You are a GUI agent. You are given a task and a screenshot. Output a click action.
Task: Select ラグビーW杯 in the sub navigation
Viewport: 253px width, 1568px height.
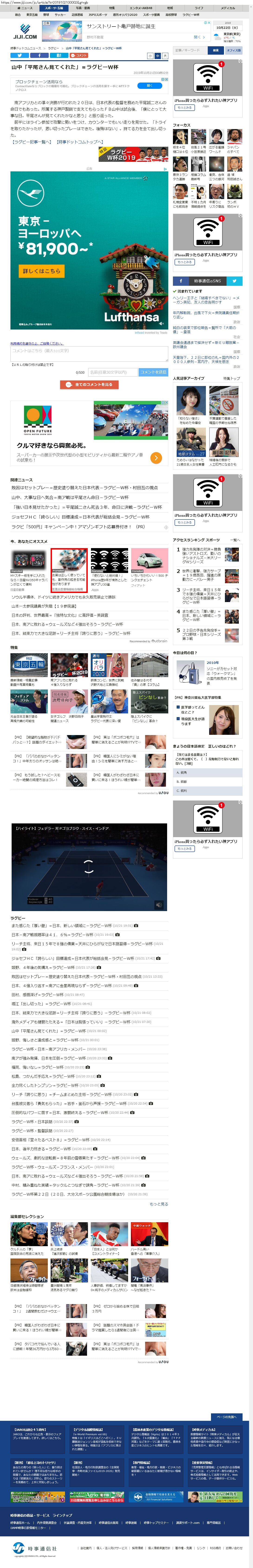191,15
